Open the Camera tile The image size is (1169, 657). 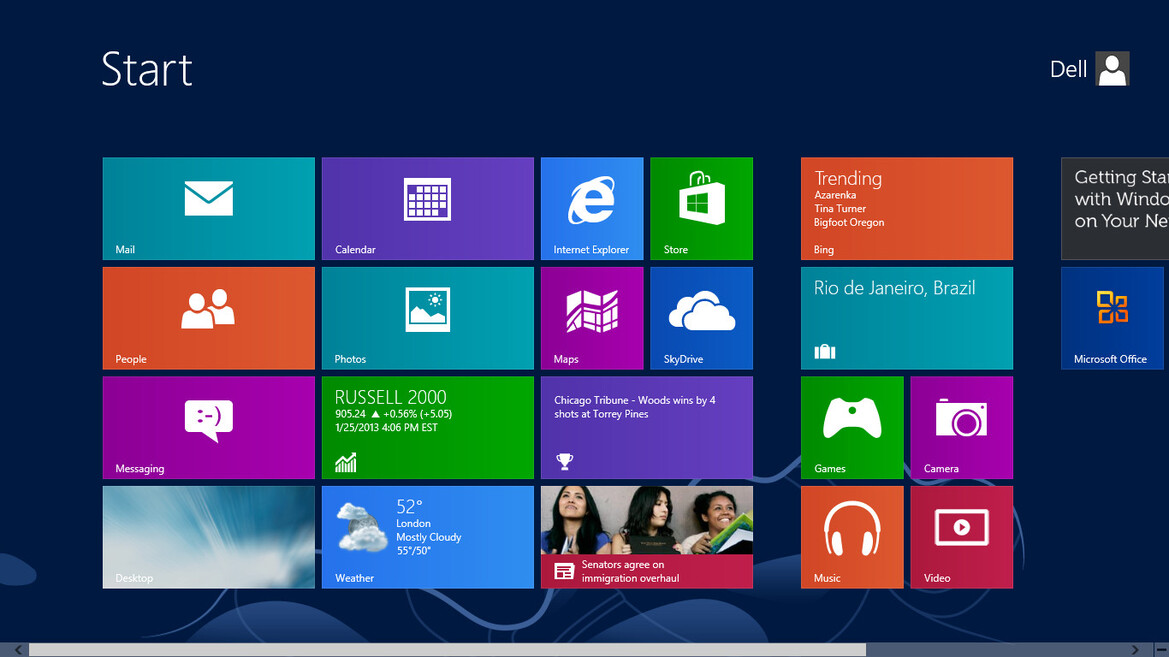coord(962,427)
